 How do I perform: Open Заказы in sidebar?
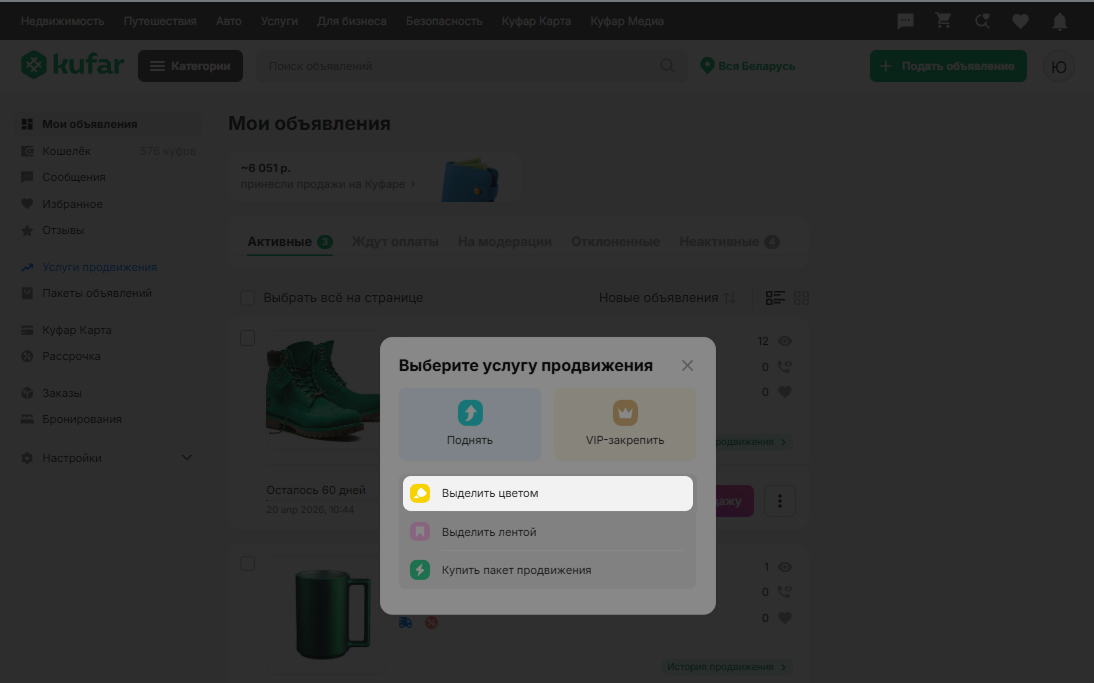pyautogui.click(x=109, y=393)
